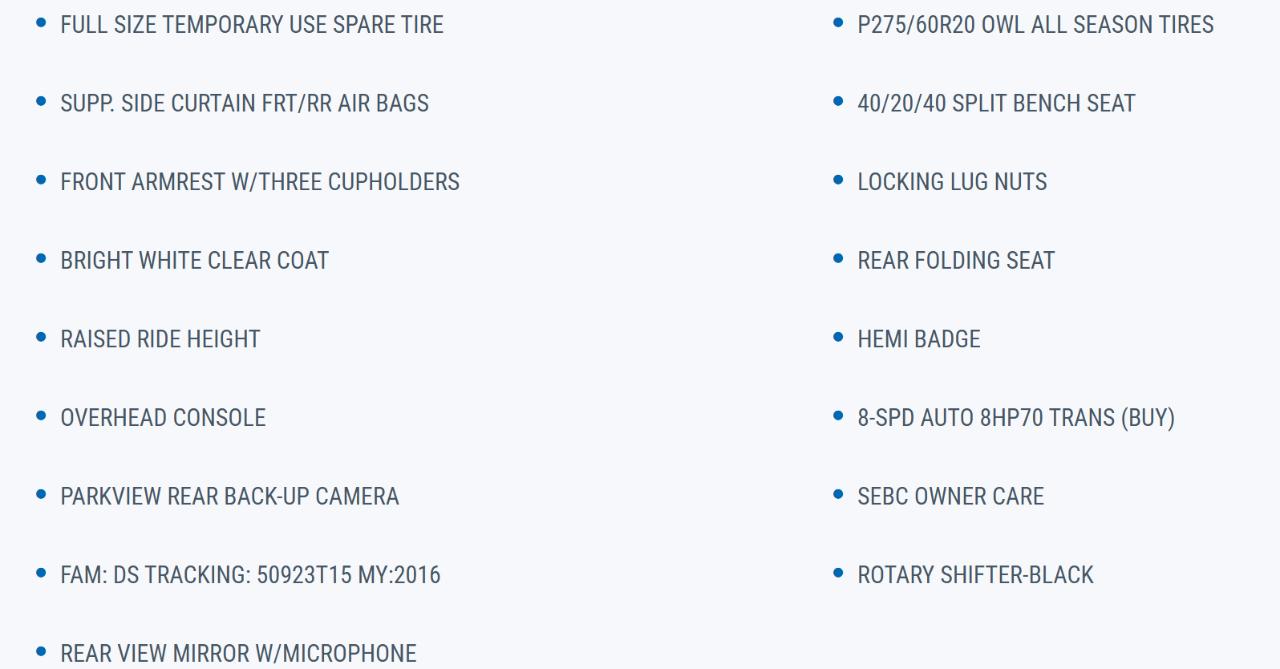The height and width of the screenshot is (669, 1280).
Task: Select the Rotary Shifter-Black feature
Action: (x=975, y=575)
